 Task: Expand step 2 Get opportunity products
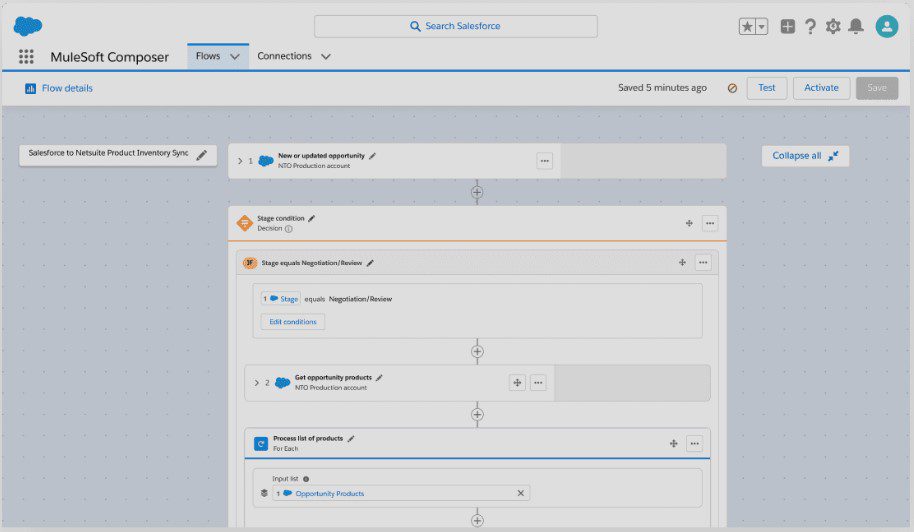coord(256,383)
